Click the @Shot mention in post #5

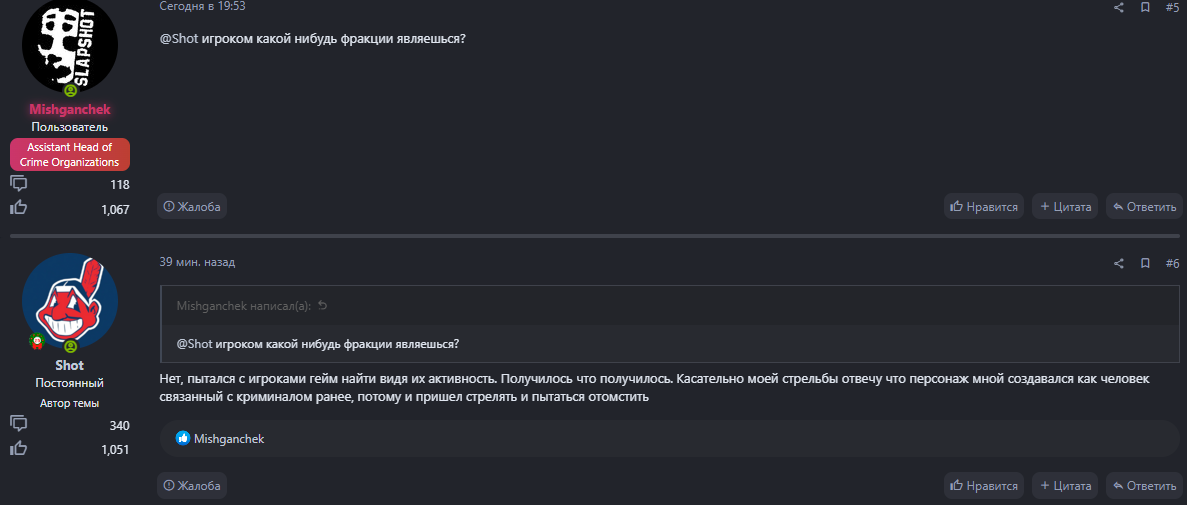click(178, 40)
